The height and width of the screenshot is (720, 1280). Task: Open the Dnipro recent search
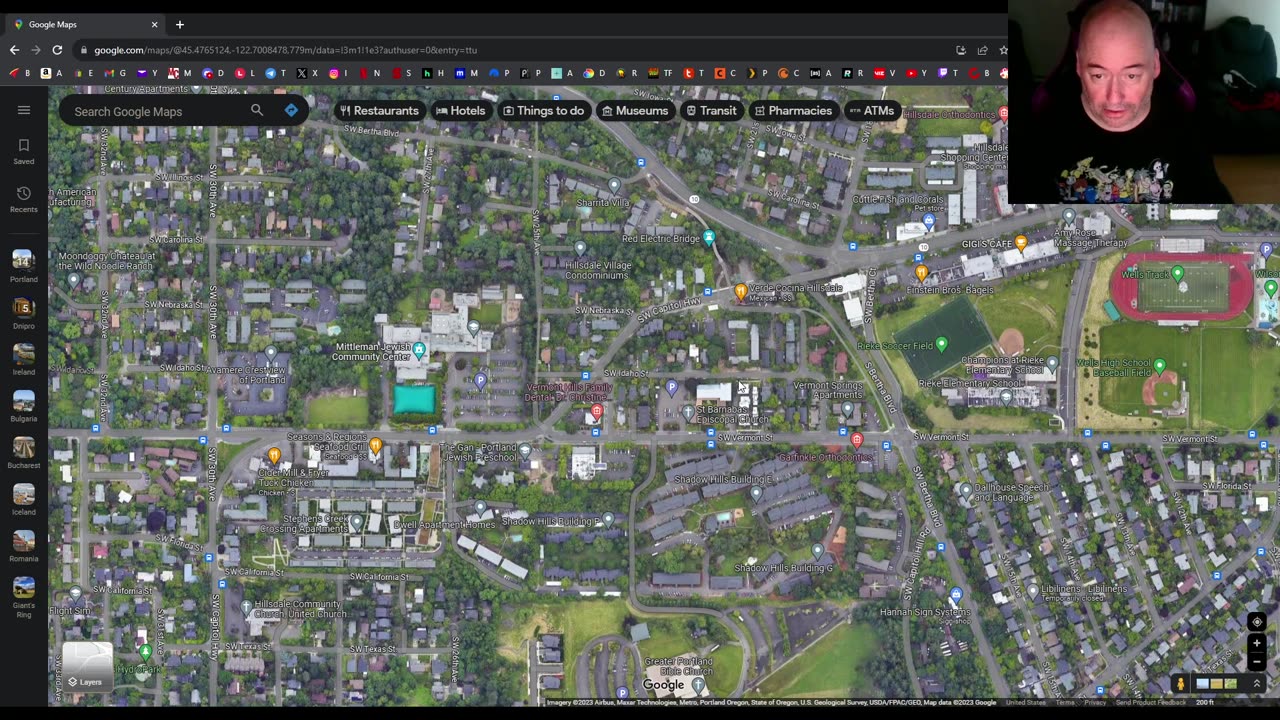[24, 313]
